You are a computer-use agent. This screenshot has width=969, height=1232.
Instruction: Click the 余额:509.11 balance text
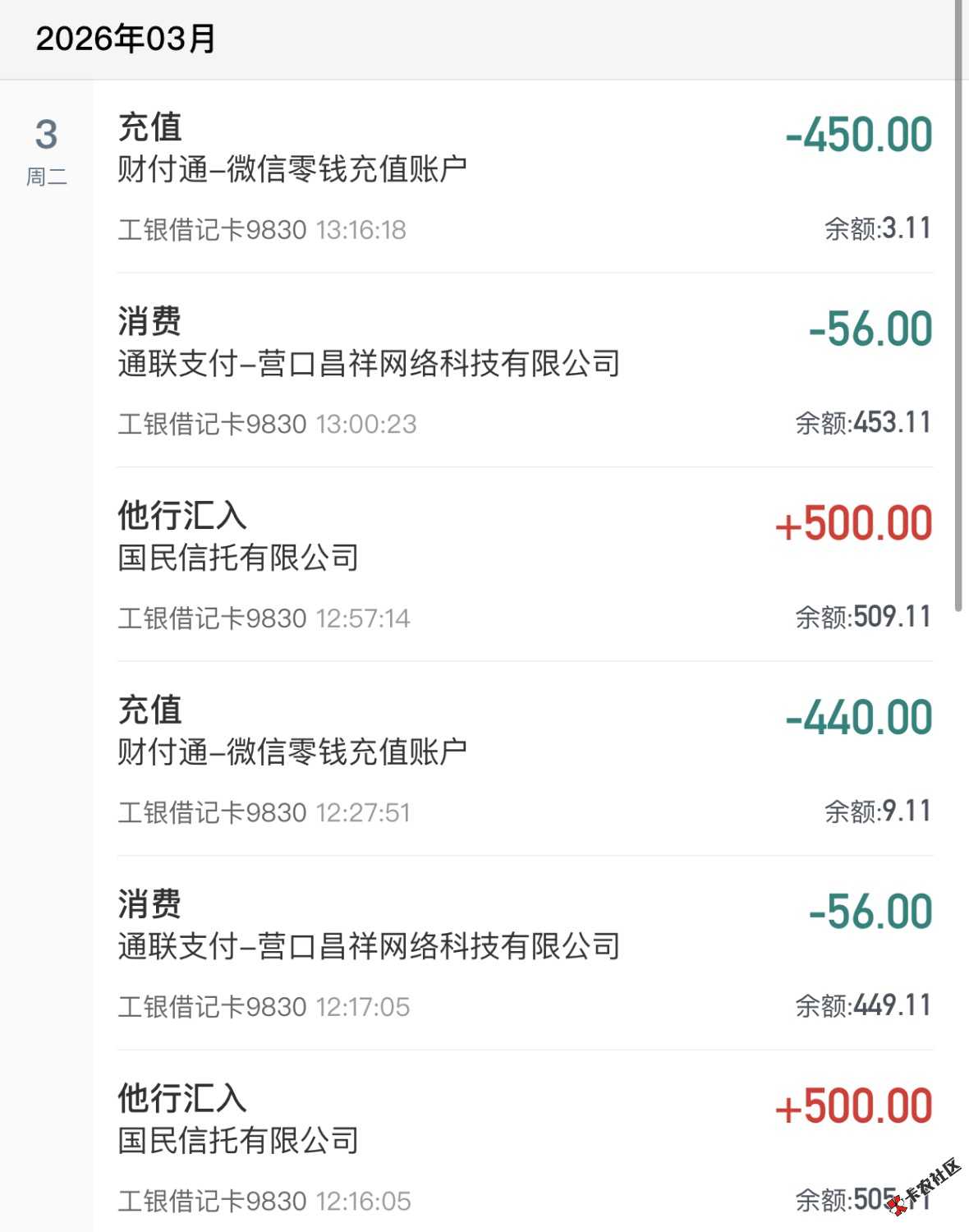click(x=862, y=617)
